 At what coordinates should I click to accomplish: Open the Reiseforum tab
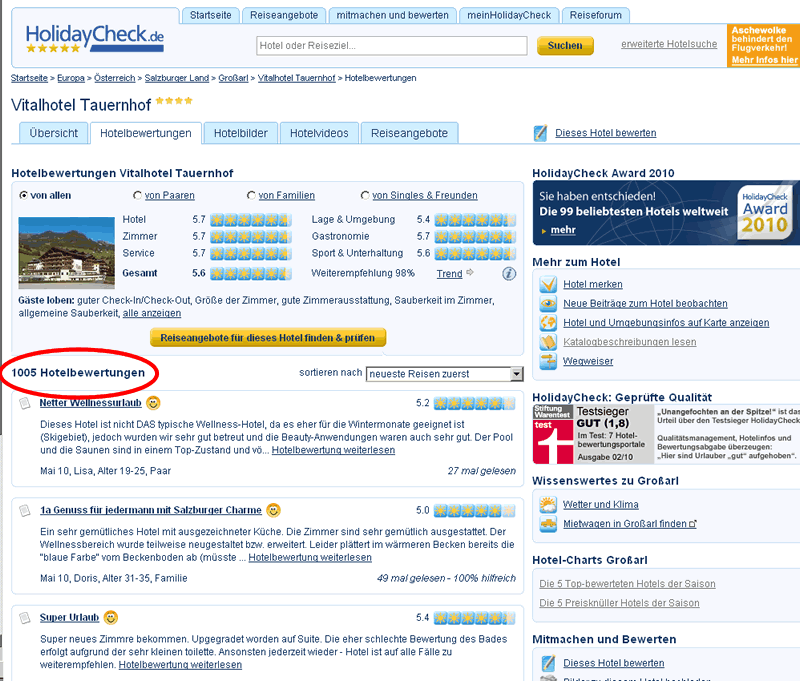pyautogui.click(x=595, y=15)
